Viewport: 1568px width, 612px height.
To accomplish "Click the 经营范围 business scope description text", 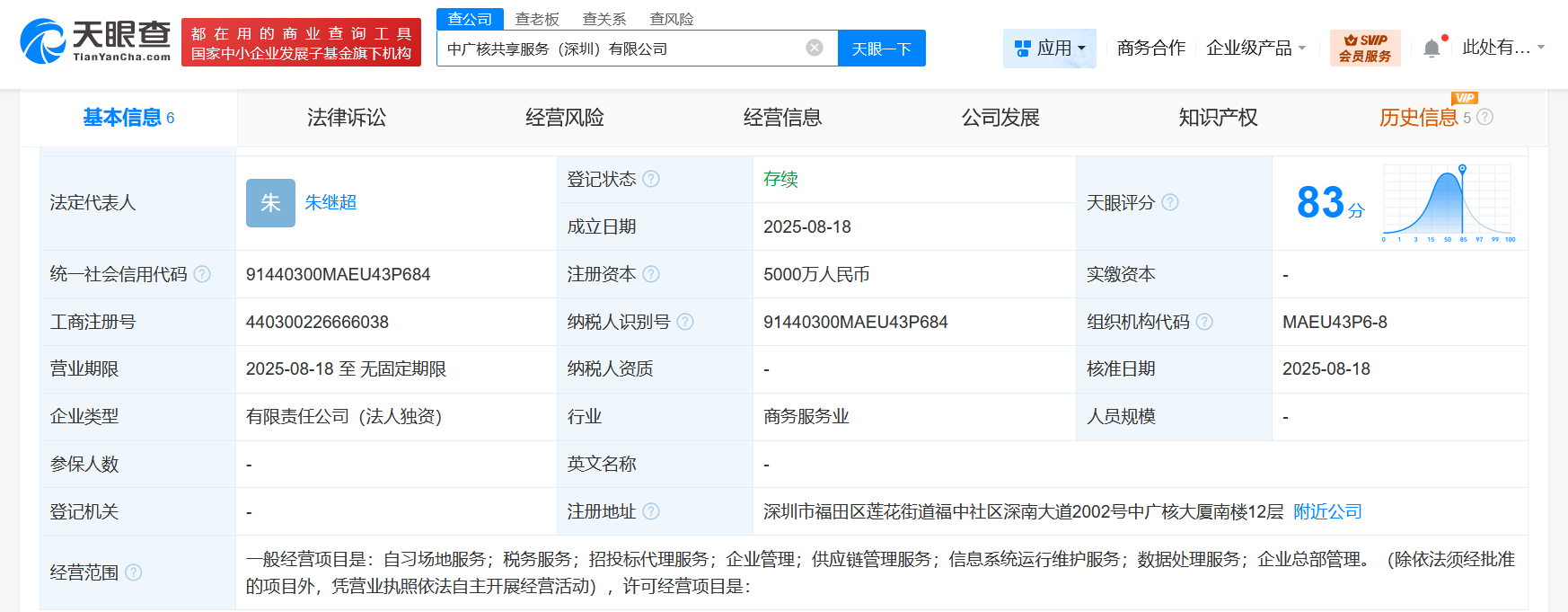I will tap(880, 572).
